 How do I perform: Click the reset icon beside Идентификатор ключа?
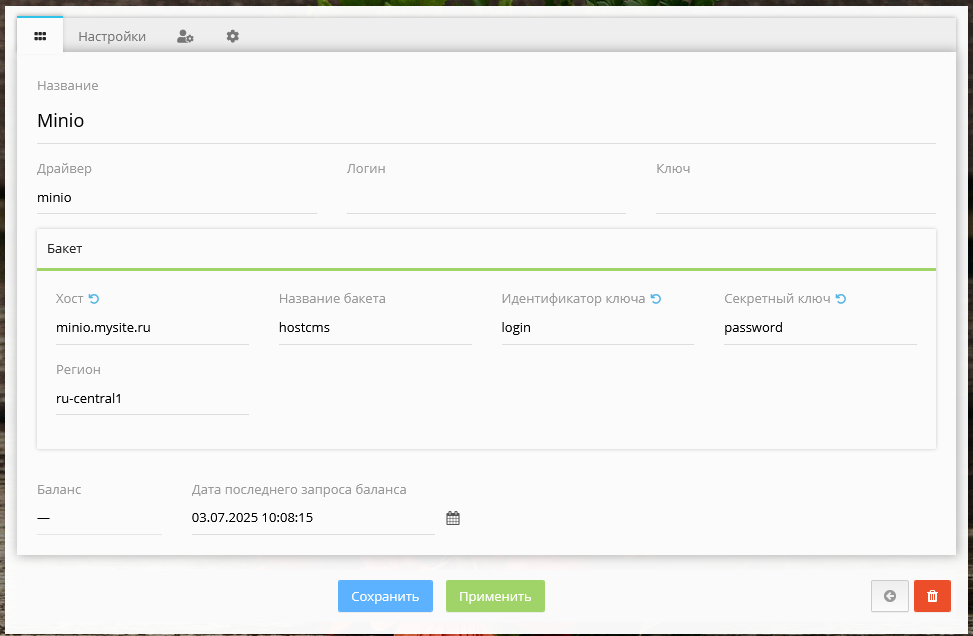point(656,299)
